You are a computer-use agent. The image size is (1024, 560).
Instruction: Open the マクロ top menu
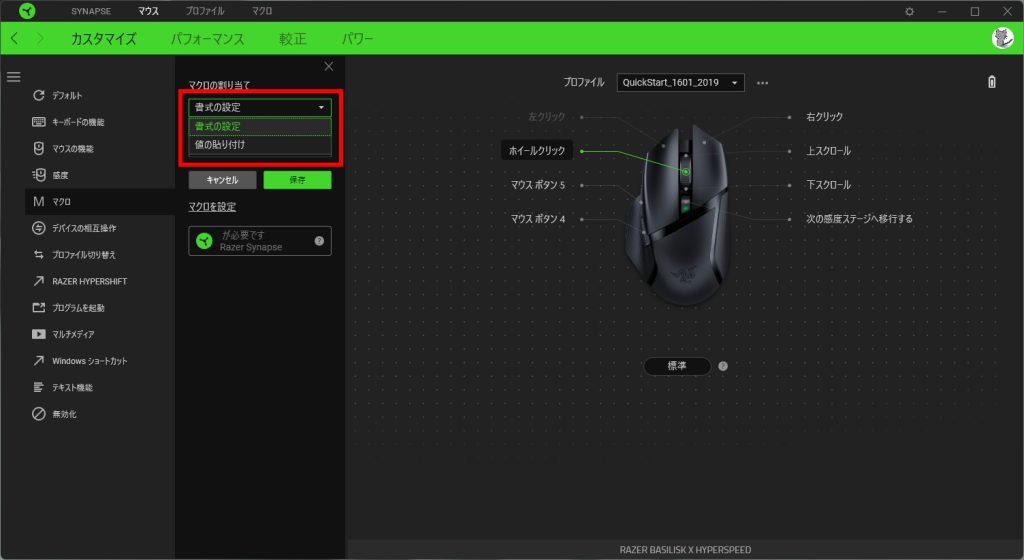262,11
